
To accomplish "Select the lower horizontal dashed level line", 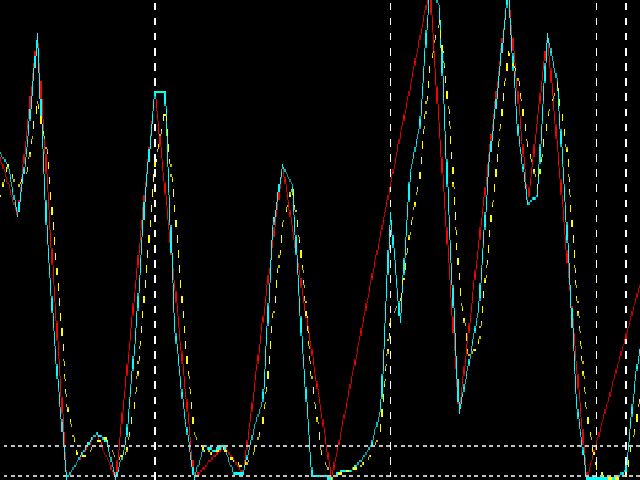I will pos(320,476).
